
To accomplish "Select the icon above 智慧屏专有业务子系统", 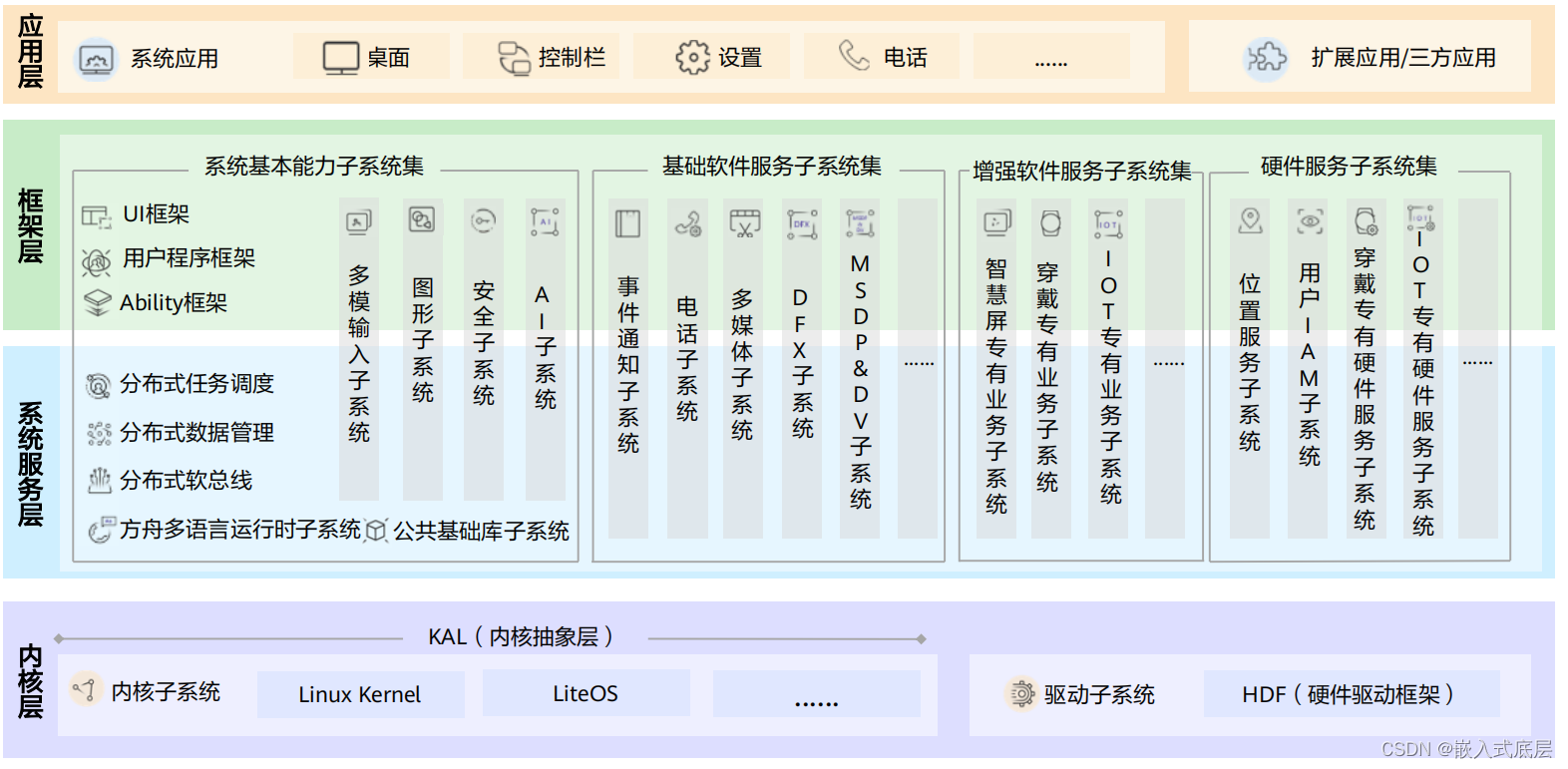I will [x=996, y=222].
